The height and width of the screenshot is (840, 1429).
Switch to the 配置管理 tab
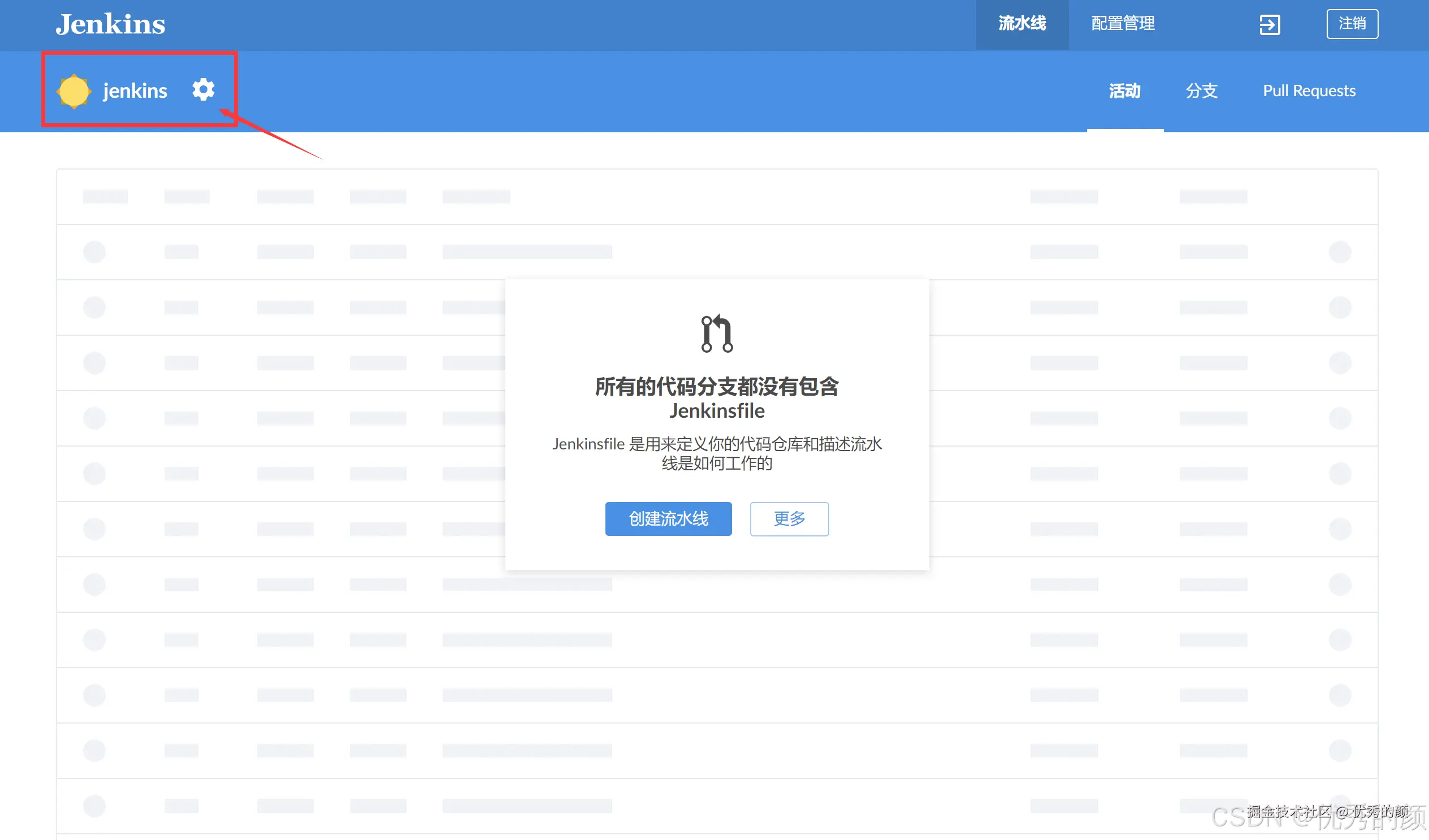pos(1121,24)
